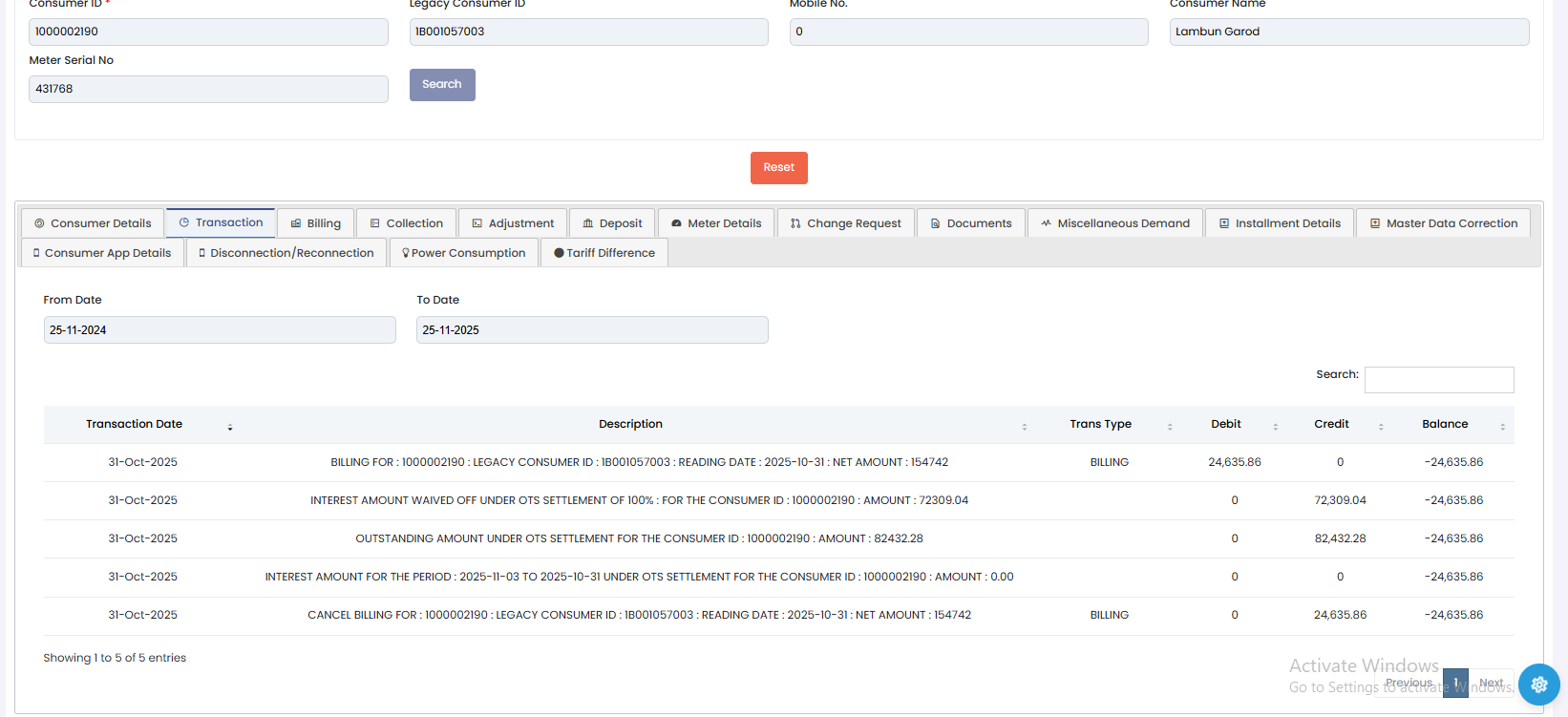The width and height of the screenshot is (1568, 717).
Task: Sort by the Transaction Date column arrows
Action: click(x=230, y=427)
